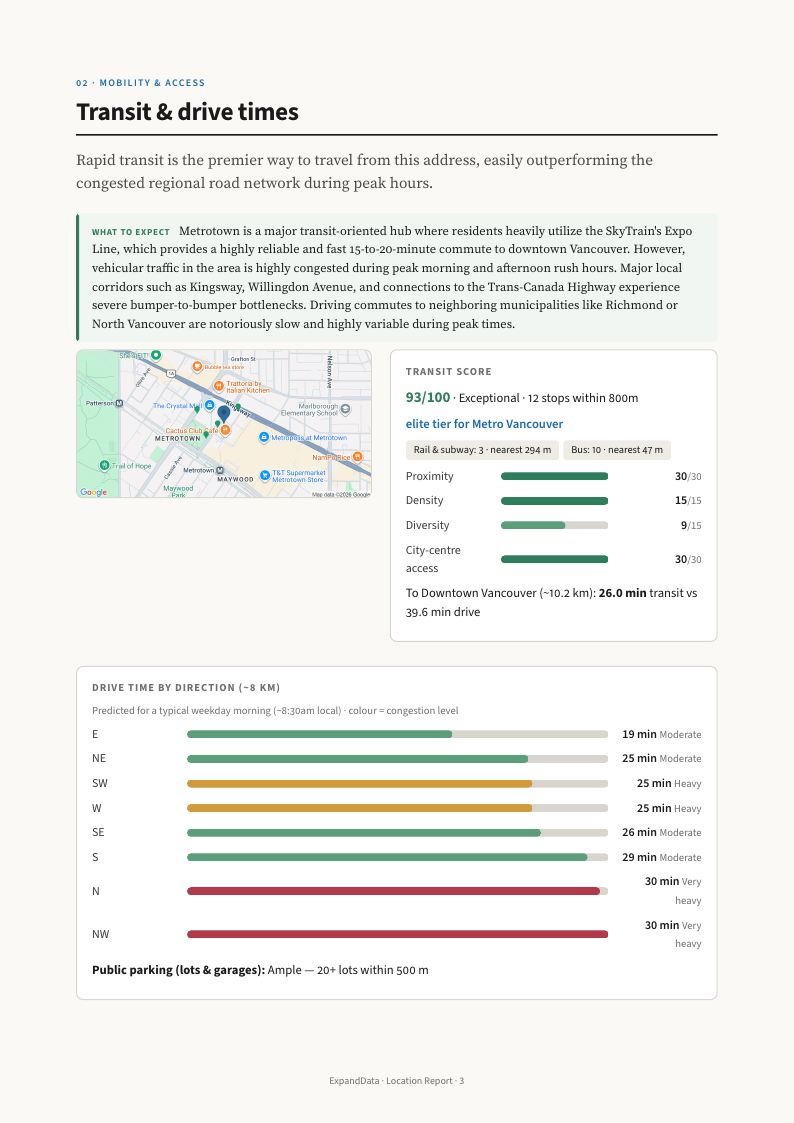Click the 19 min Moderate value
794x1123 pixels.
(662, 734)
